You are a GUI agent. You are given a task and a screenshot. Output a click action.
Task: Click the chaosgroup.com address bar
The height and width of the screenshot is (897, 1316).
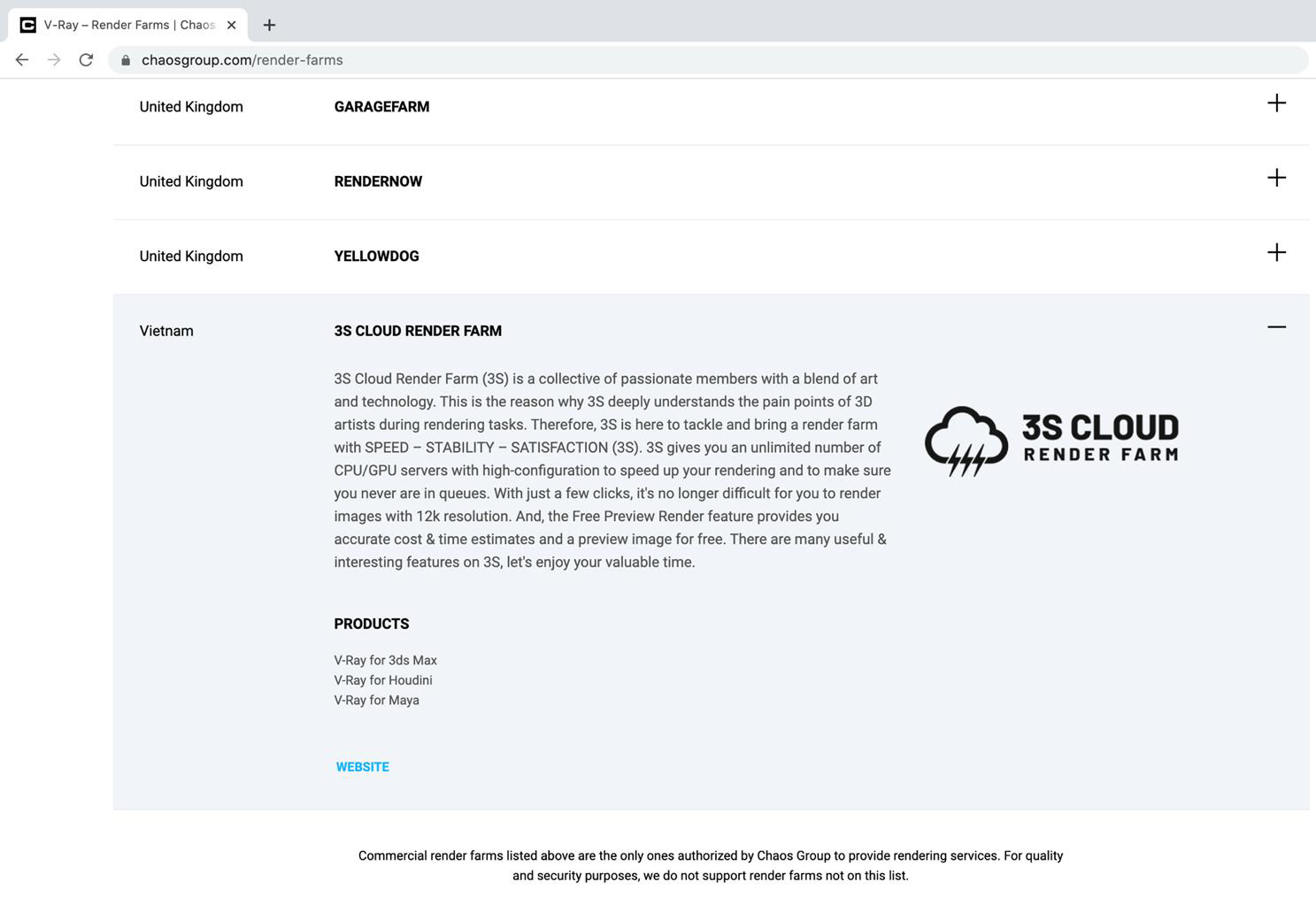(708, 60)
